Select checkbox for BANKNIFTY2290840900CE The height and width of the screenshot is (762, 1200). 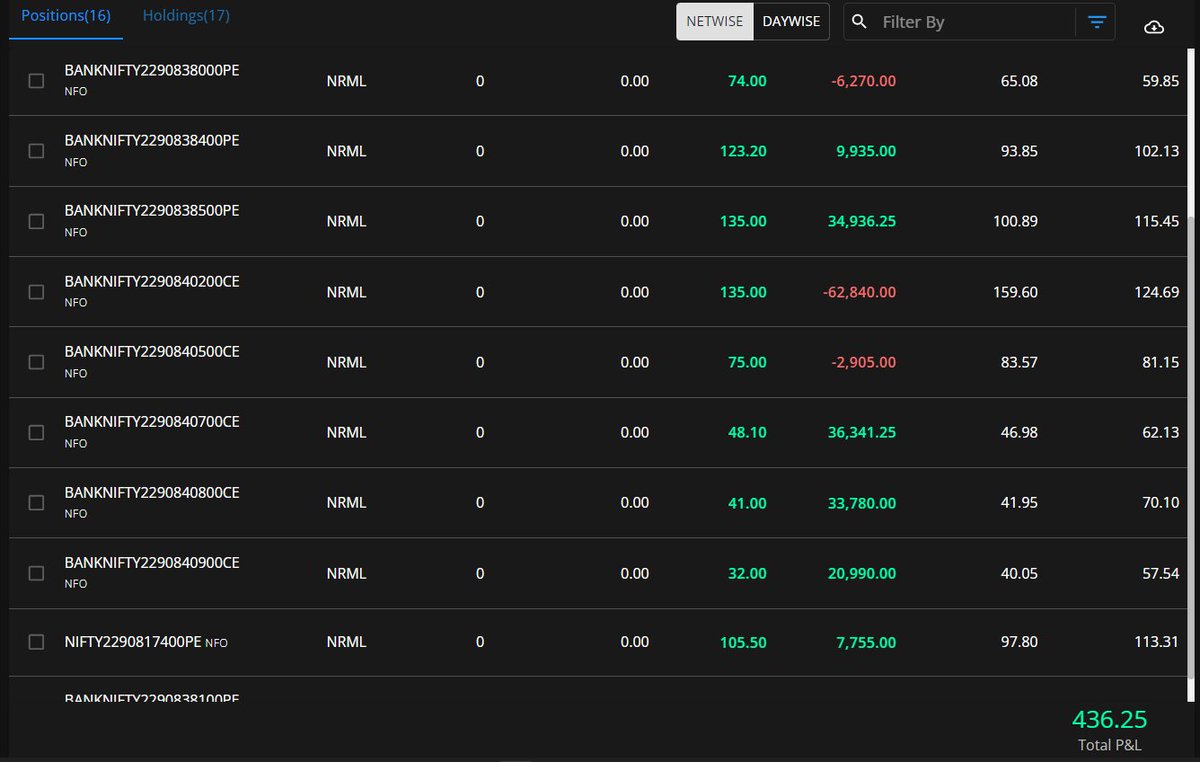click(x=36, y=573)
